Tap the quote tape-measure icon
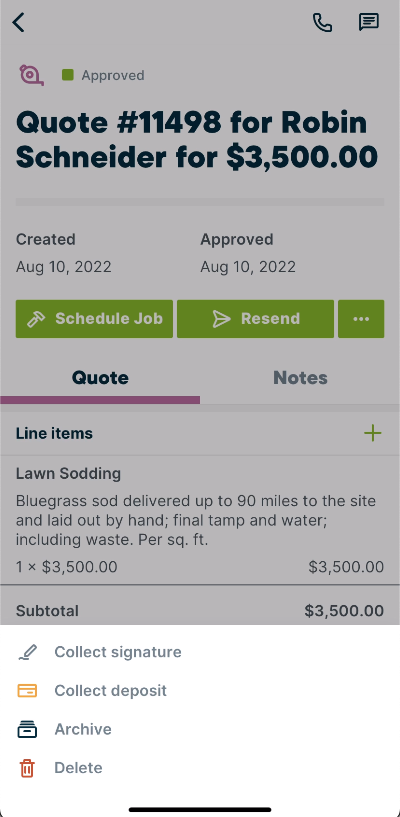 tap(31, 75)
